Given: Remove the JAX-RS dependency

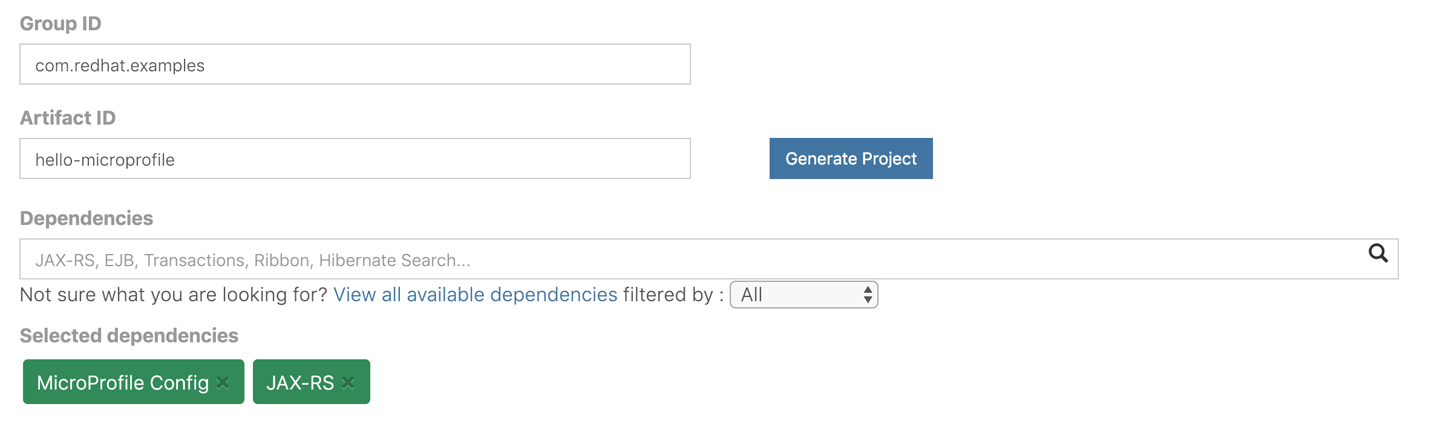Looking at the screenshot, I should coord(348,383).
